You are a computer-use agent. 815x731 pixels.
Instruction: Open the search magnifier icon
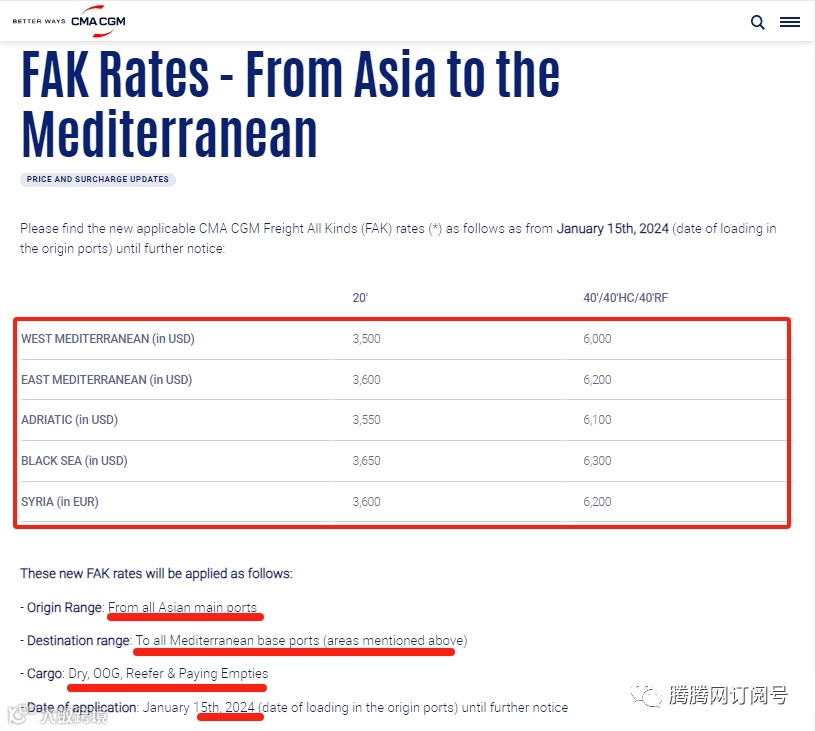point(757,22)
